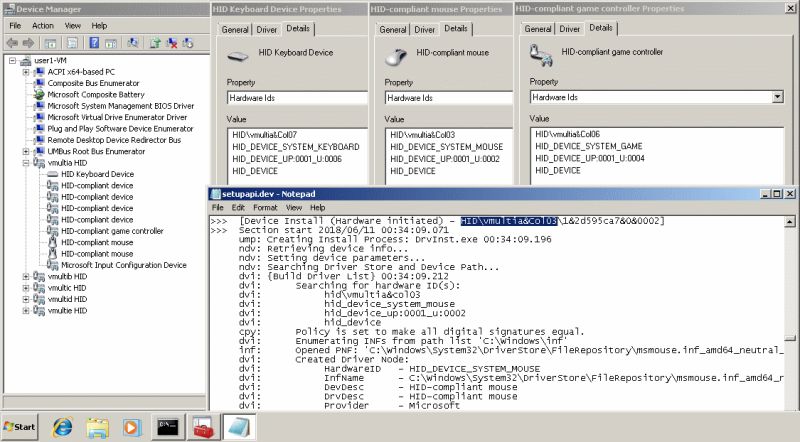800x442 pixels.
Task: Open the Notepad Format menu
Action: (265, 208)
